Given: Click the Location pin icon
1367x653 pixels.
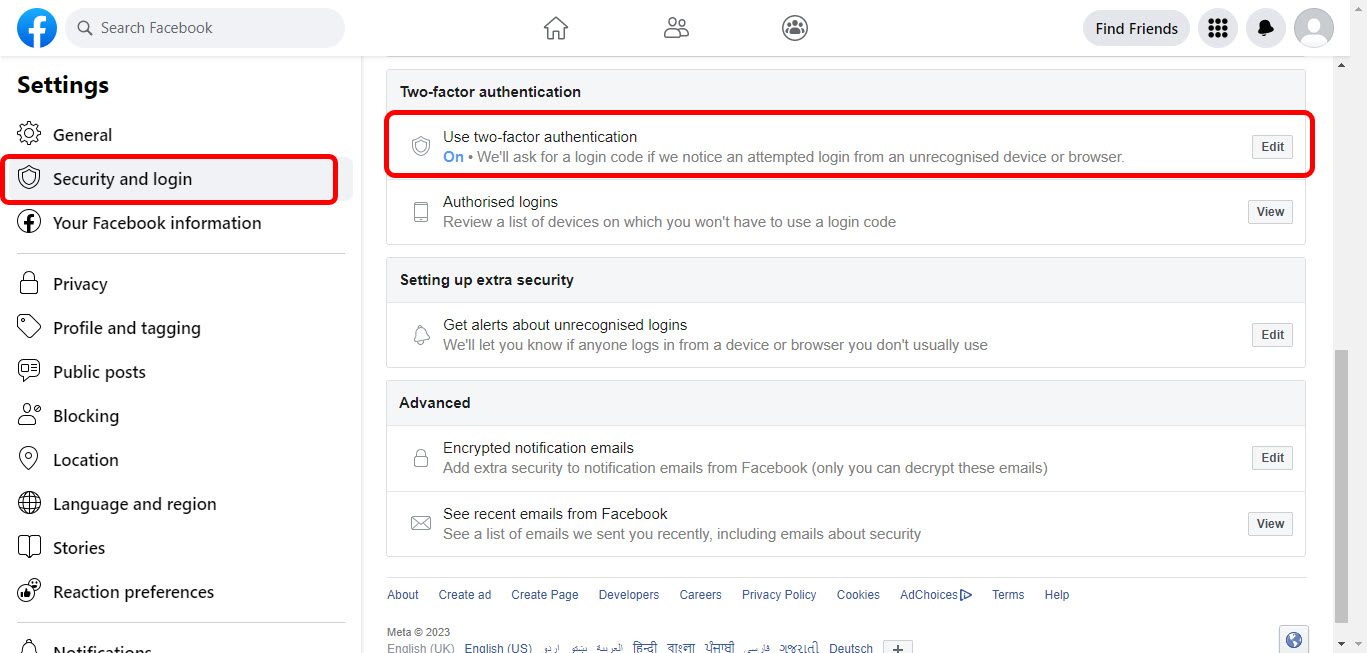Looking at the screenshot, I should [29, 459].
